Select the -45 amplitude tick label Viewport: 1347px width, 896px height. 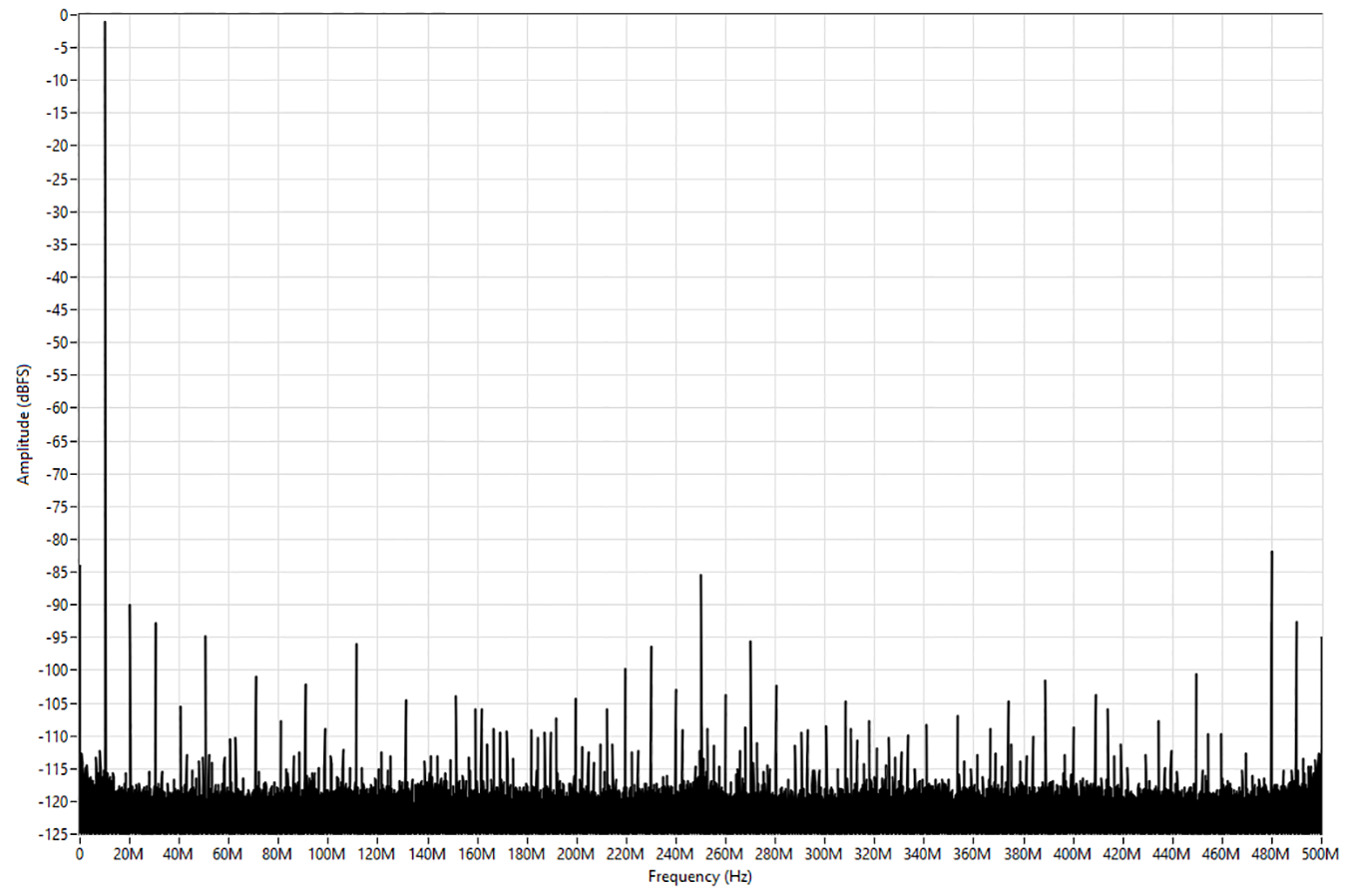click(58, 309)
